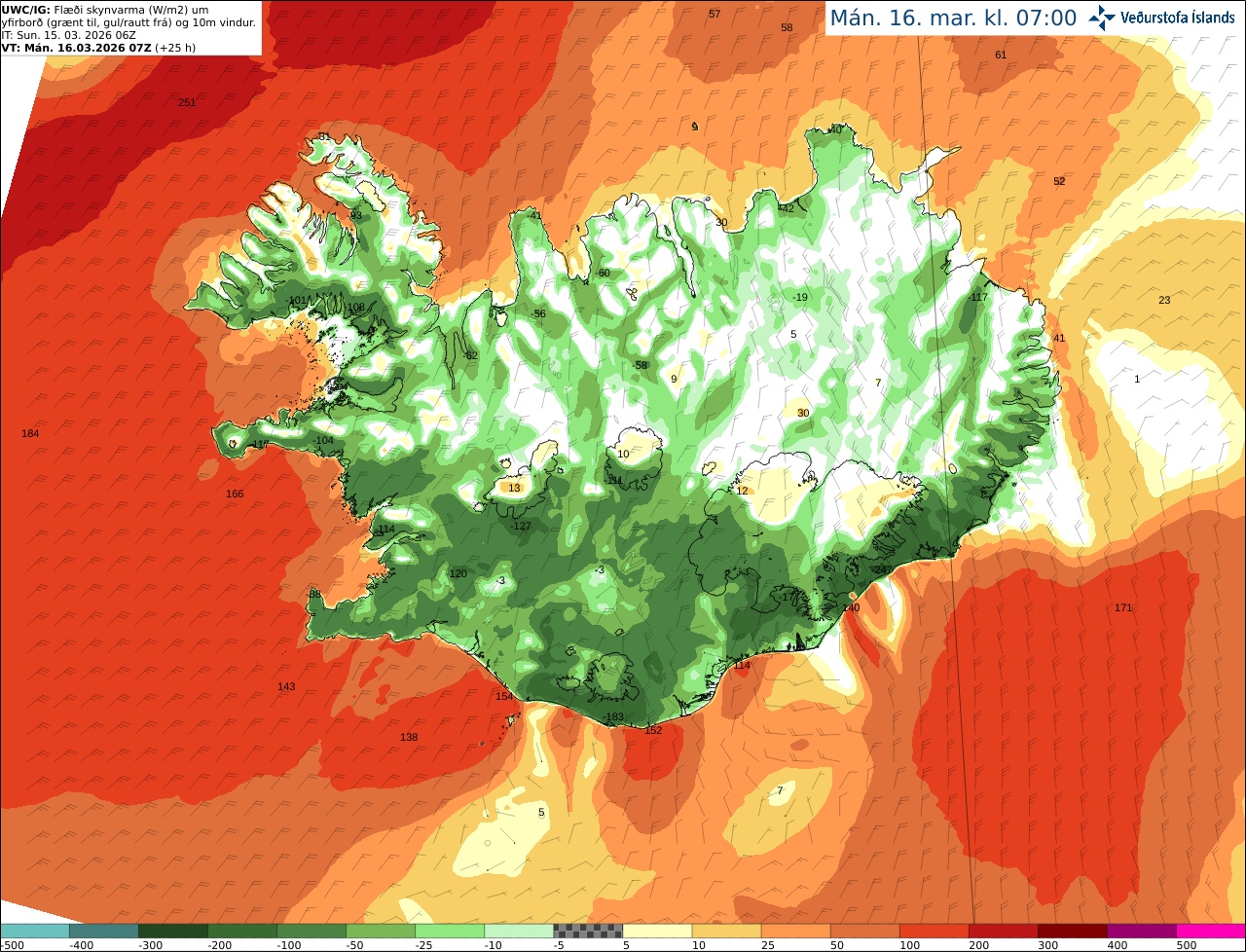The width and height of the screenshot is (1246, 952).
Task: Click the magenta legend swatch above 500
Action: click(1211, 932)
